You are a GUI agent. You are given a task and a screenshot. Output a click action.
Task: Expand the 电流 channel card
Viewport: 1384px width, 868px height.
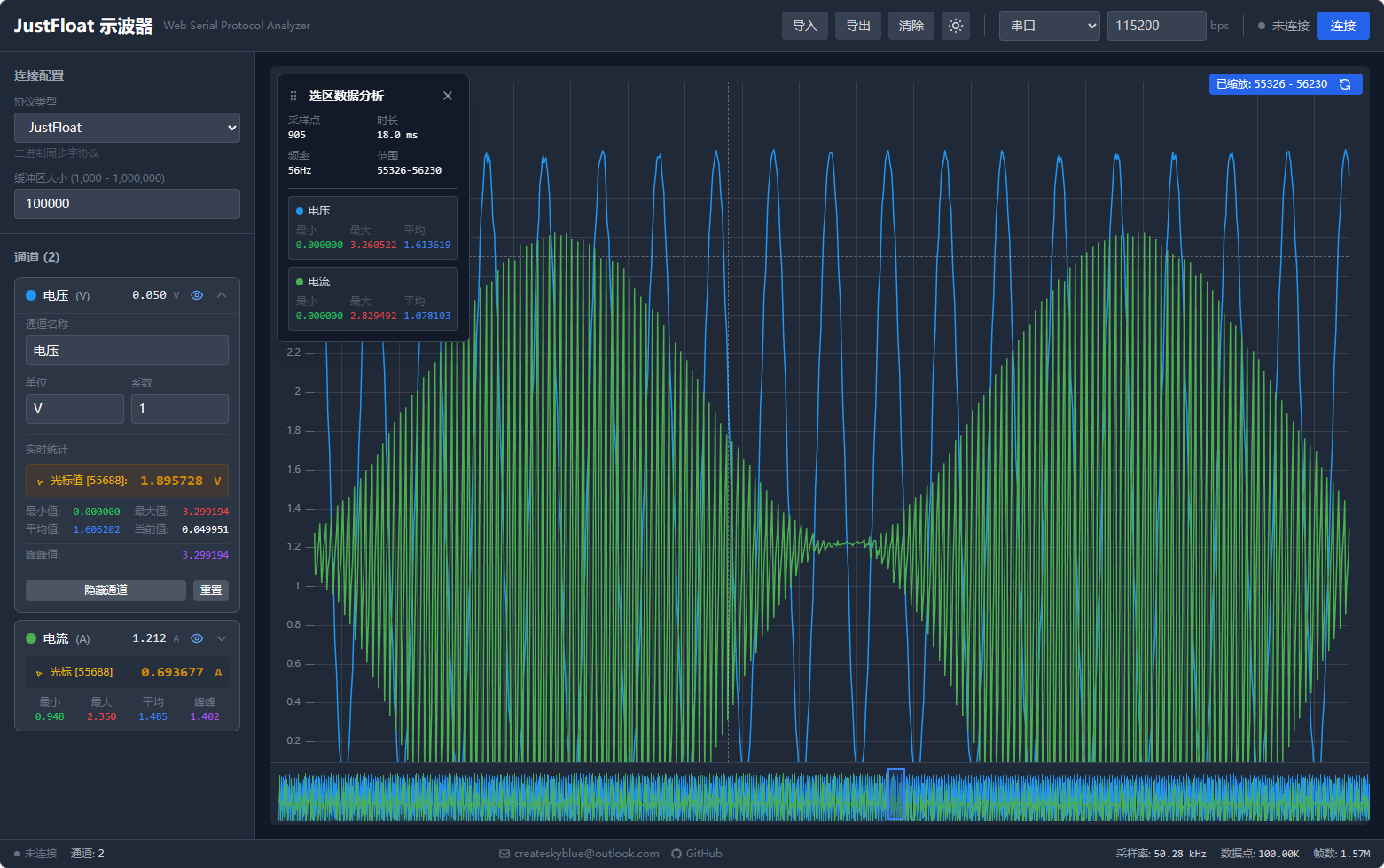click(222, 638)
